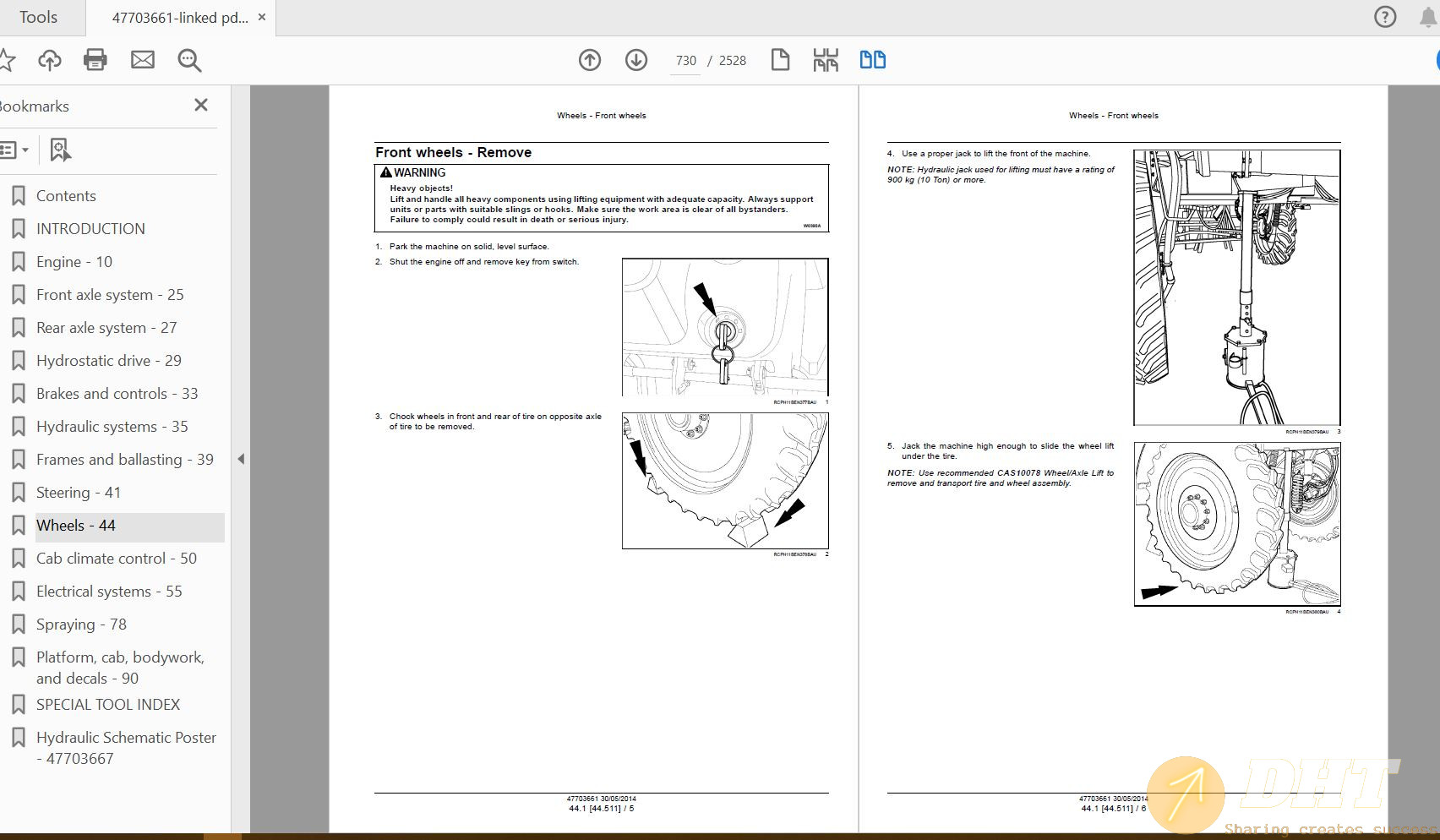Click the bookmark icon beside Brakes and controls
Screen dimensions: 1440x840
point(18,394)
